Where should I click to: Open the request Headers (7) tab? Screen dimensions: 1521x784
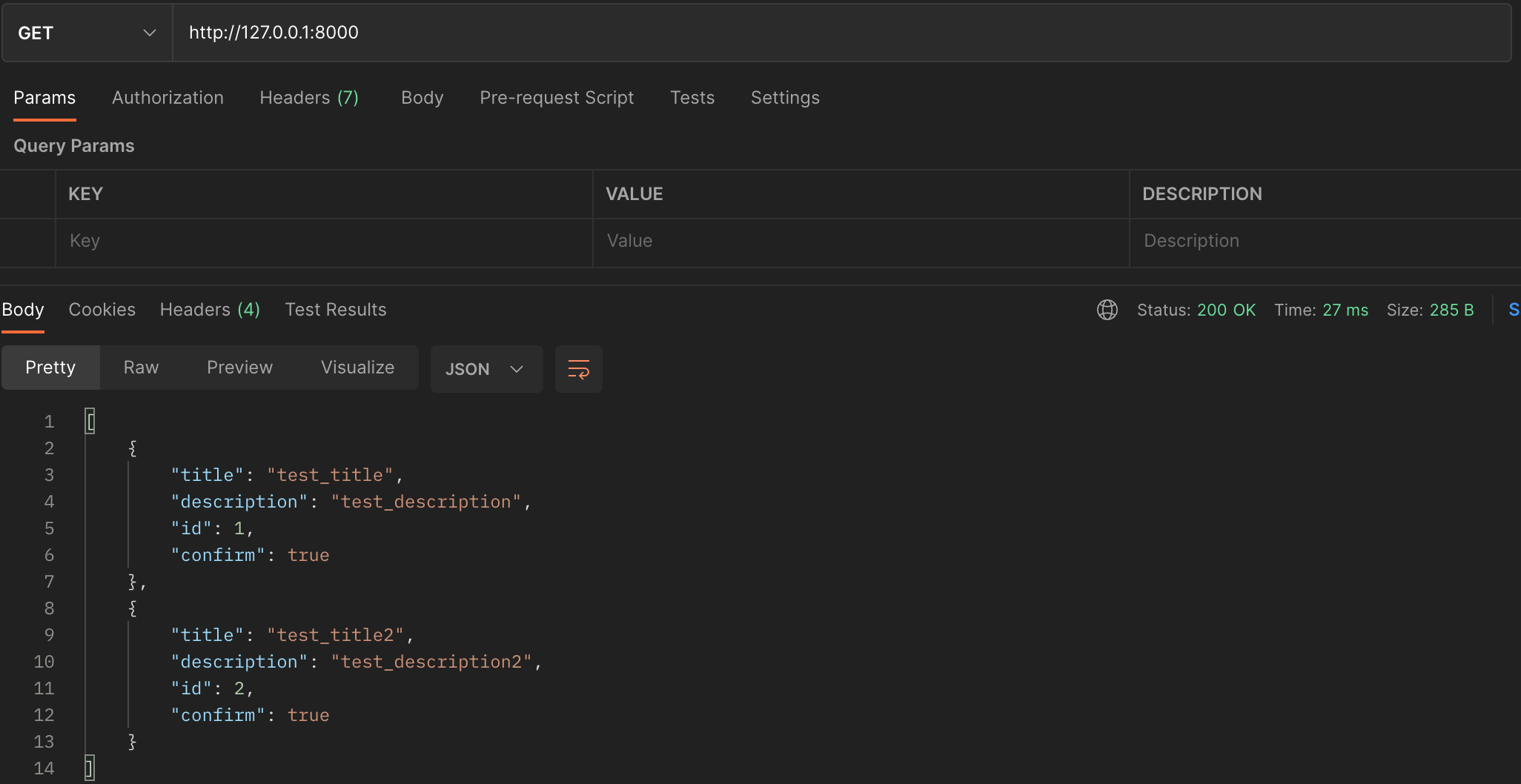[309, 98]
